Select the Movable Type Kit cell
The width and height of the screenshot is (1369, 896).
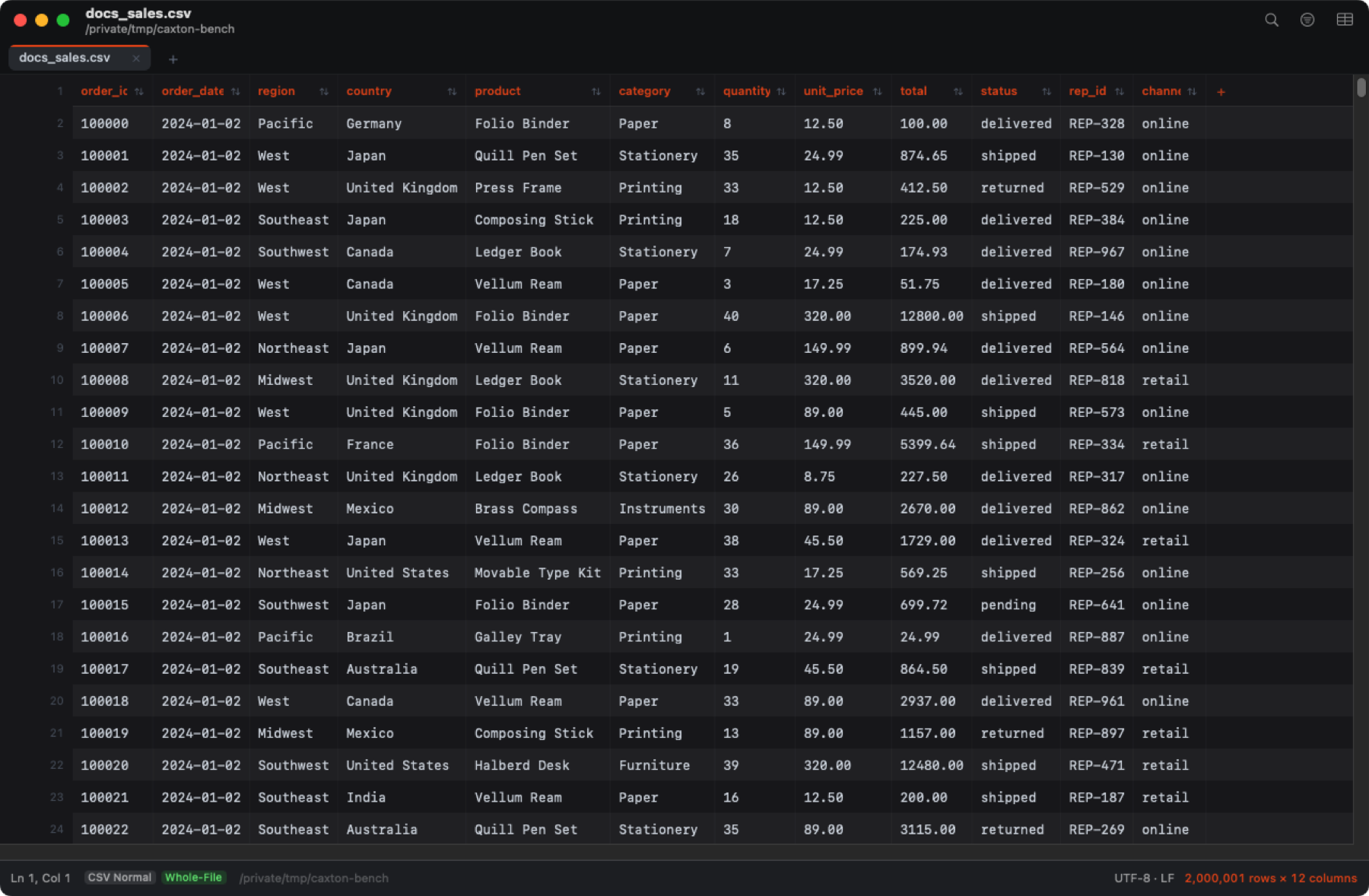tap(538, 573)
